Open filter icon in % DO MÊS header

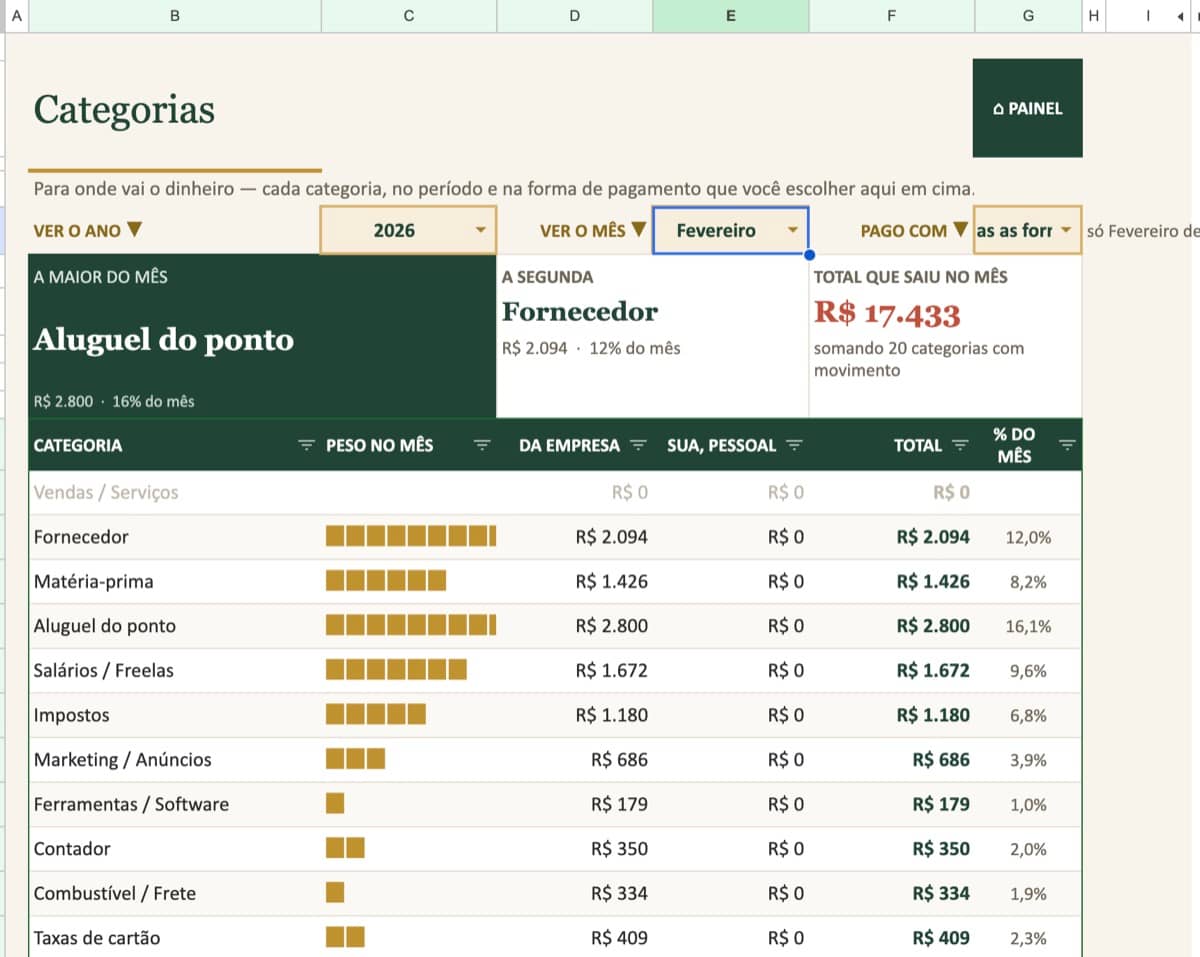(1067, 445)
